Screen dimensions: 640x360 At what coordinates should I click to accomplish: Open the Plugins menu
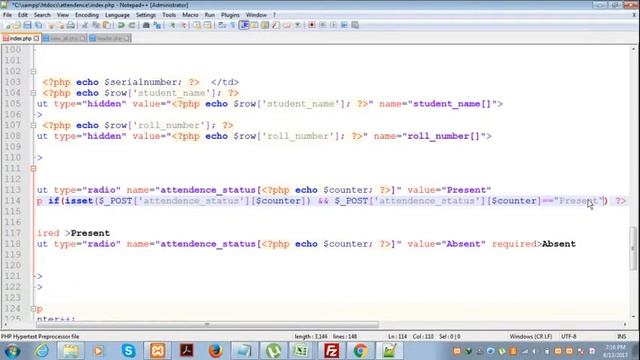point(230,15)
